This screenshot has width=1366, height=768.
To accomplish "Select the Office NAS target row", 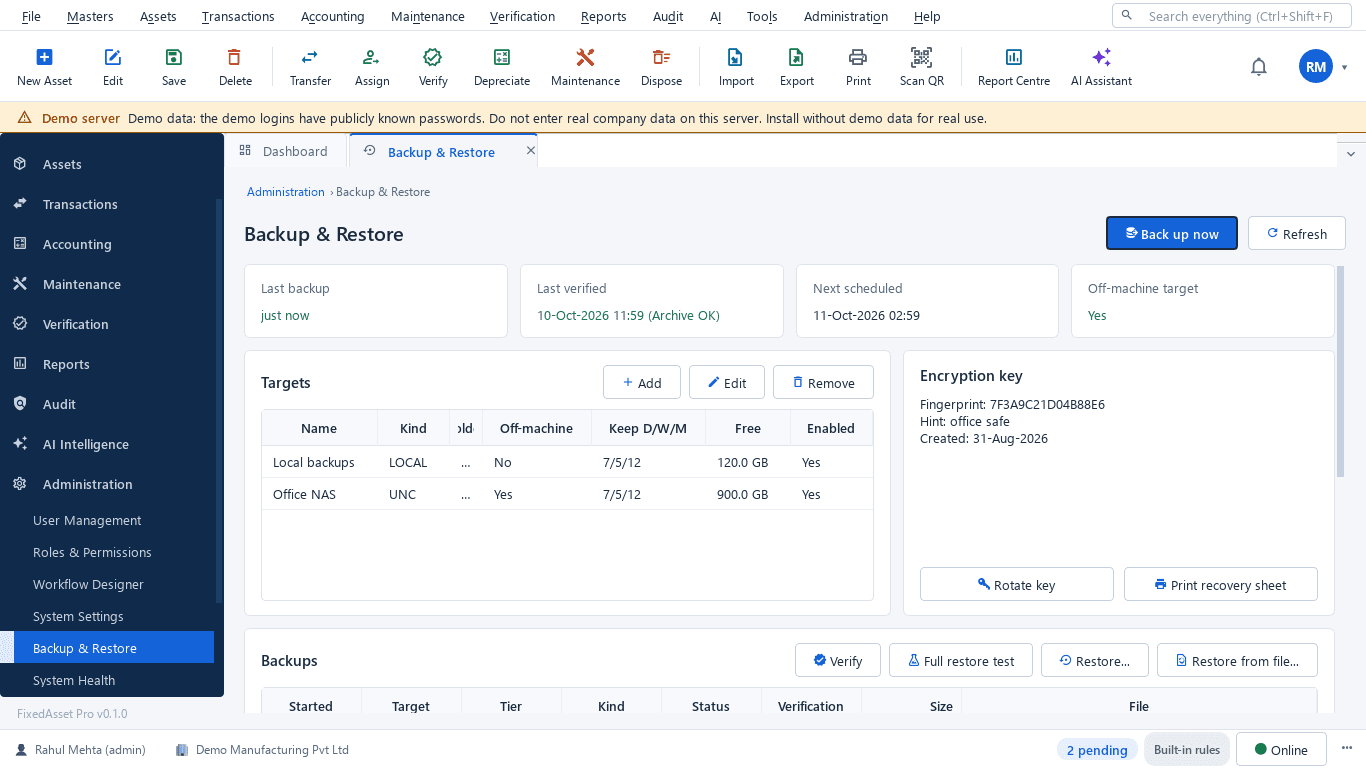I will point(567,494).
